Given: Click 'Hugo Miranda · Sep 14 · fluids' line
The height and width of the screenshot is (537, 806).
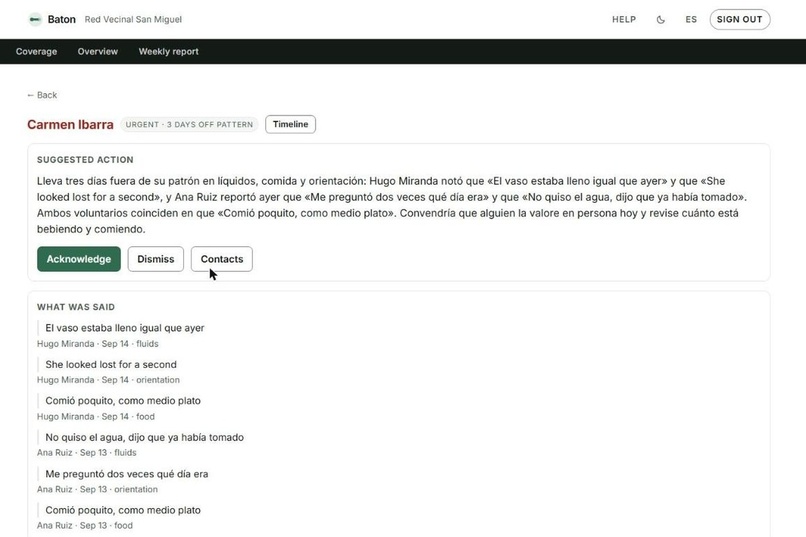Looking at the screenshot, I should click(x=98, y=344).
